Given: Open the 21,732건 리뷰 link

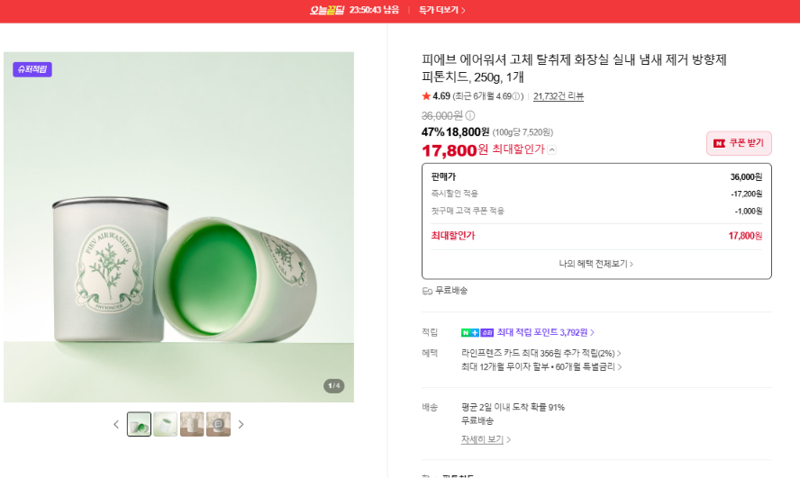Looking at the screenshot, I should tap(558, 96).
